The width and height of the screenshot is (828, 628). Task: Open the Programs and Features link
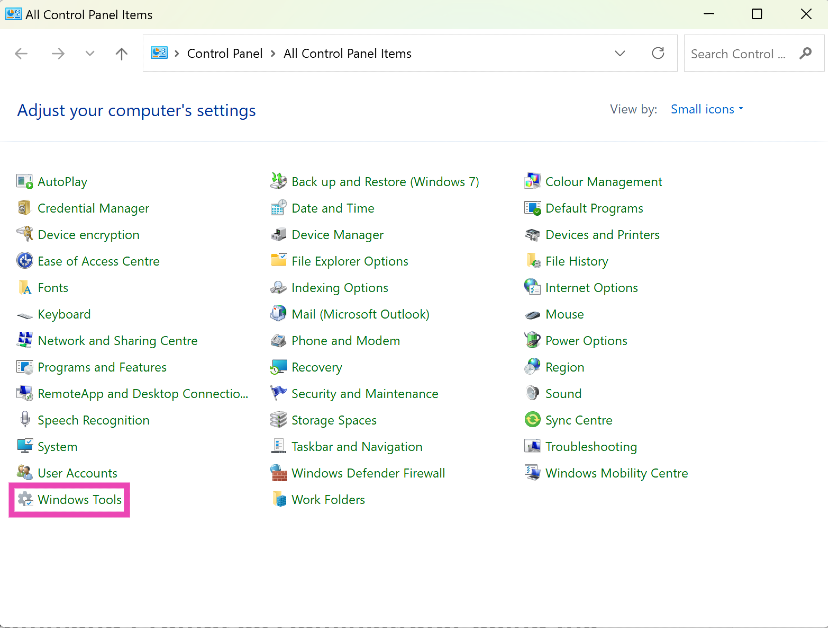[x=102, y=367]
